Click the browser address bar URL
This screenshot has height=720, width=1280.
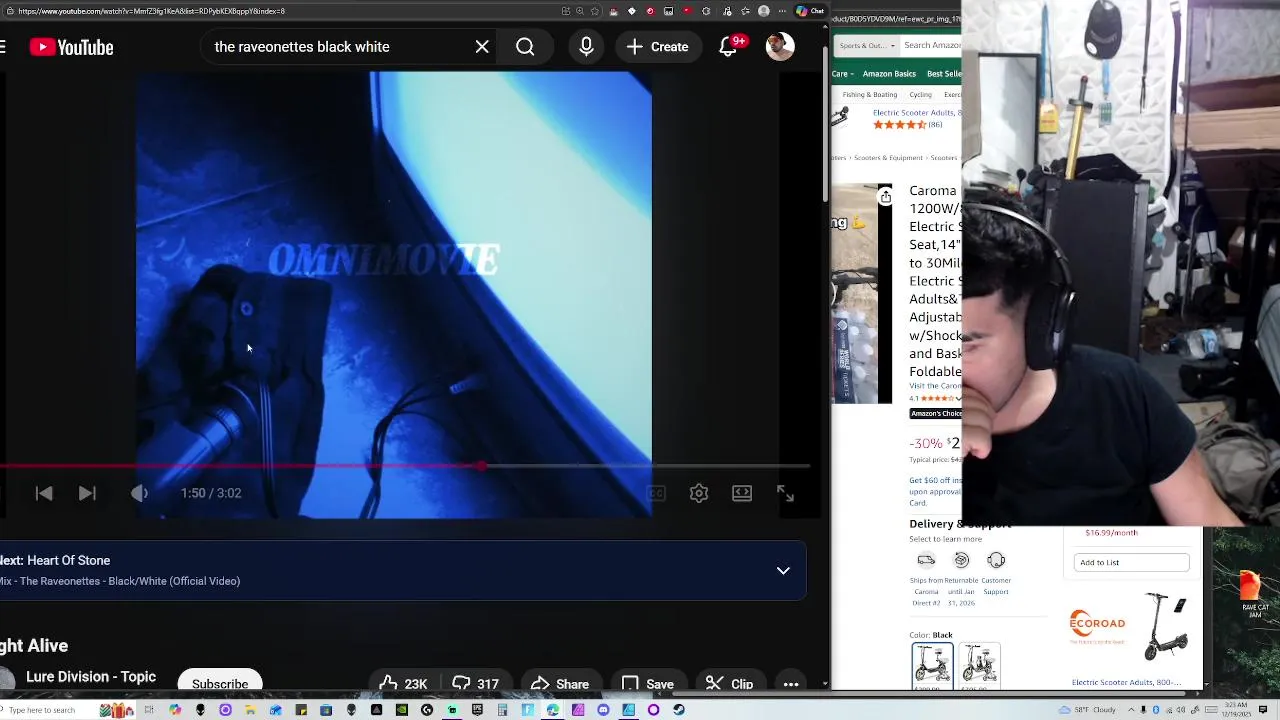150,11
